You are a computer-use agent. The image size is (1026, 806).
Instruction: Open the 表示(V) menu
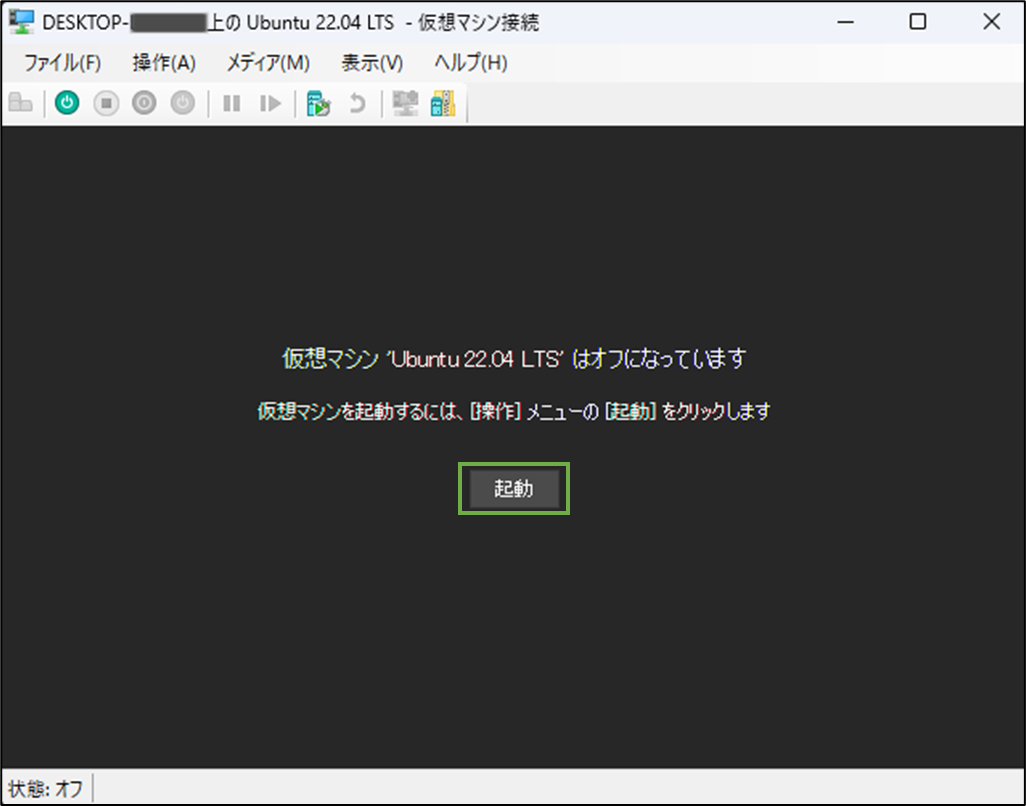(370, 62)
